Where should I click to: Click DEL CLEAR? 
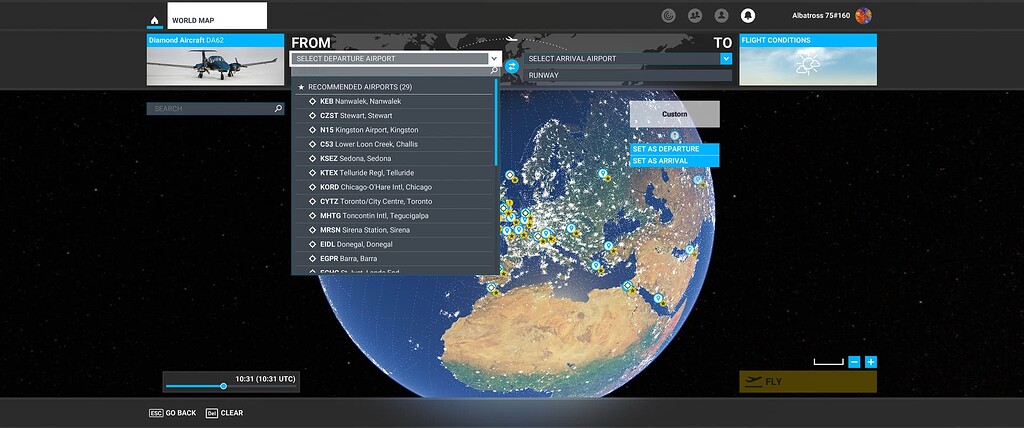[x=225, y=413]
